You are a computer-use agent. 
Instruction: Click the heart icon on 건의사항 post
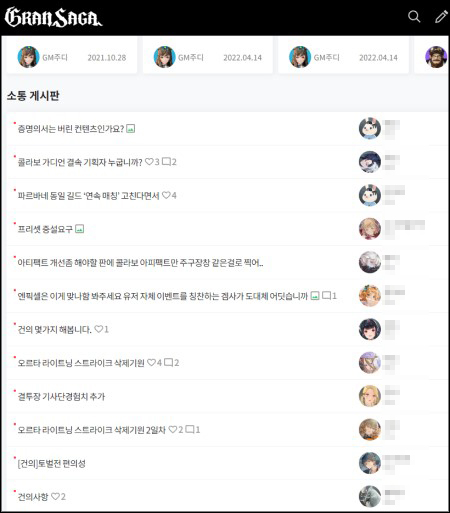(x=55, y=496)
